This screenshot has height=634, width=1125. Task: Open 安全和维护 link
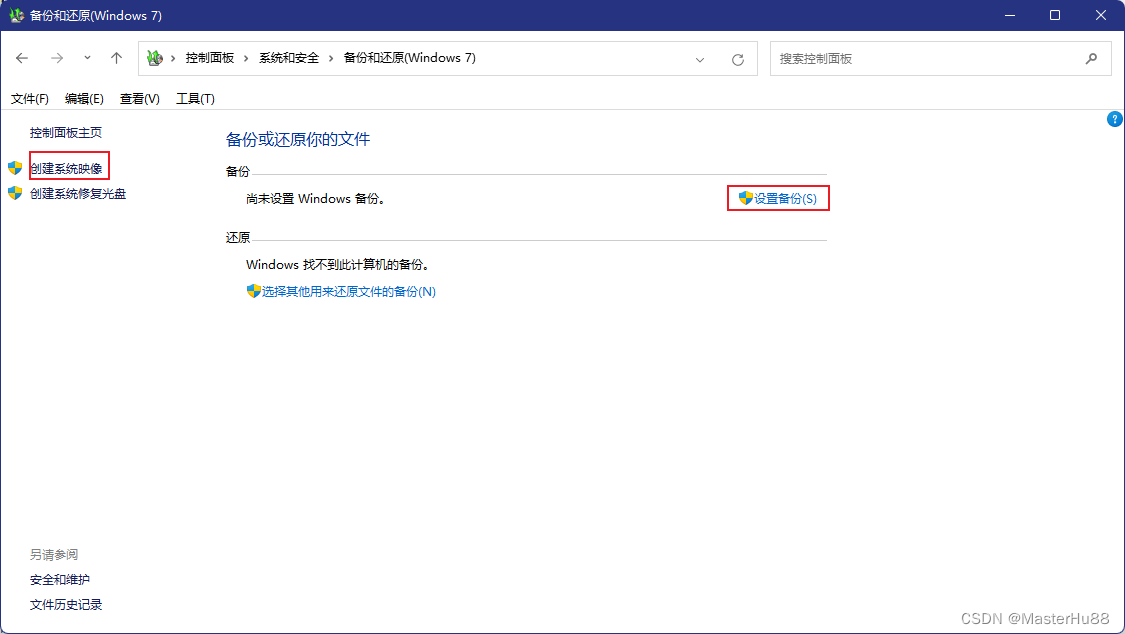(x=60, y=579)
